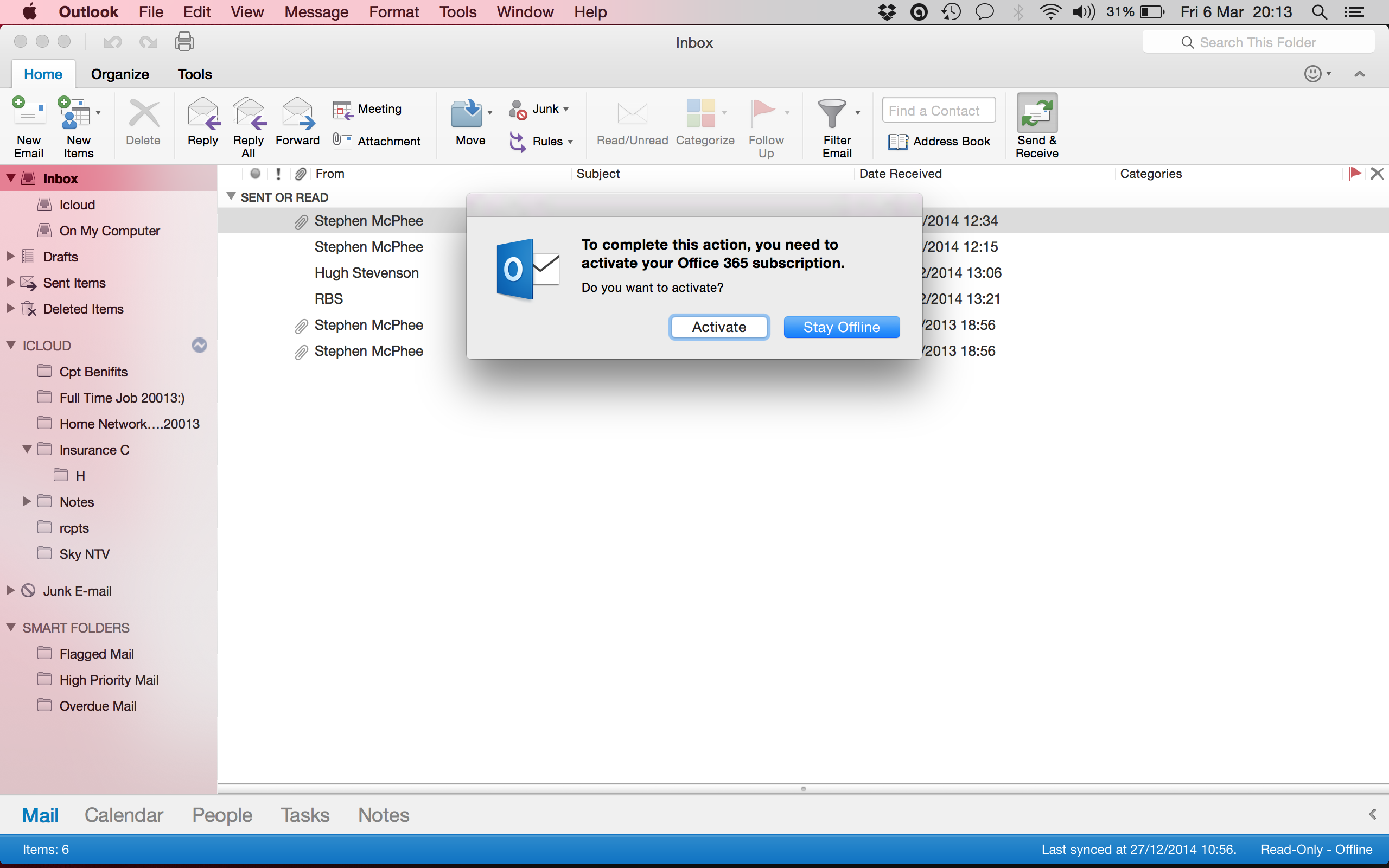Select the Sky NTV folder
Viewport: 1389px width, 868px height.
click(x=85, y=554)
